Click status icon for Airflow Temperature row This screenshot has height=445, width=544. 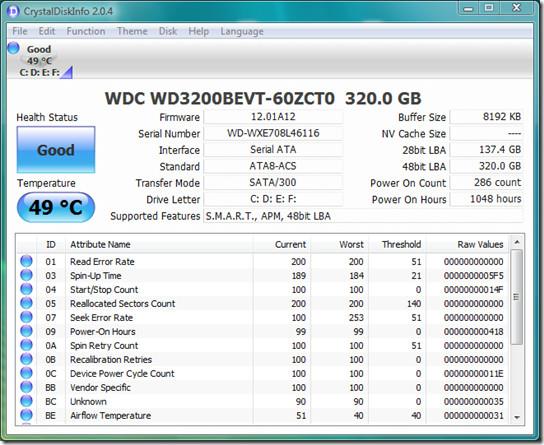pos(26,415)
